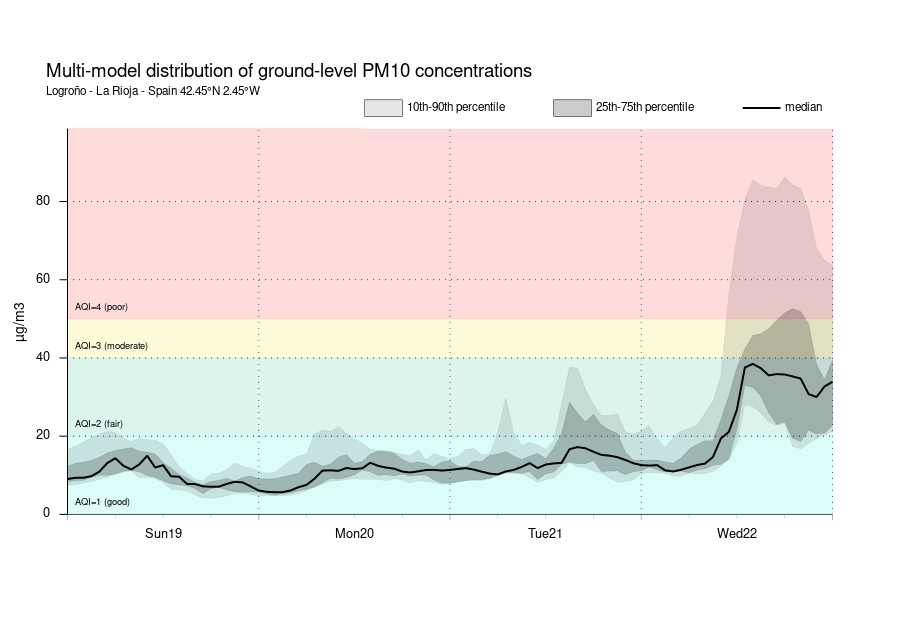The width and height of the screenshot is (900, 643).
Task: Select the '25th-75th percentile' legend label
Action: click(x=644, y=107)
